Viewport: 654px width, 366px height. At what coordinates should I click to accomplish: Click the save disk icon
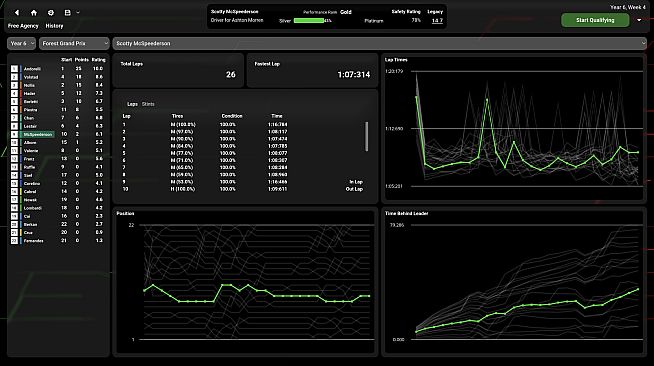click(x=68, y=13)
